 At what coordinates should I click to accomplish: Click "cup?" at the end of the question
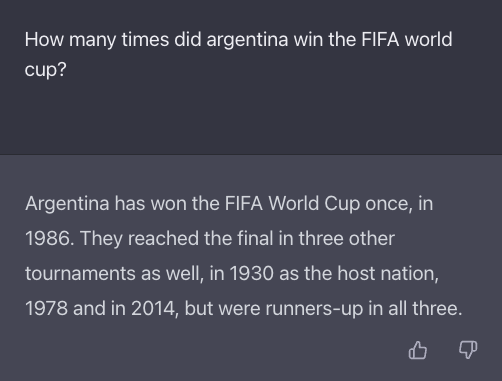(46, 70)
